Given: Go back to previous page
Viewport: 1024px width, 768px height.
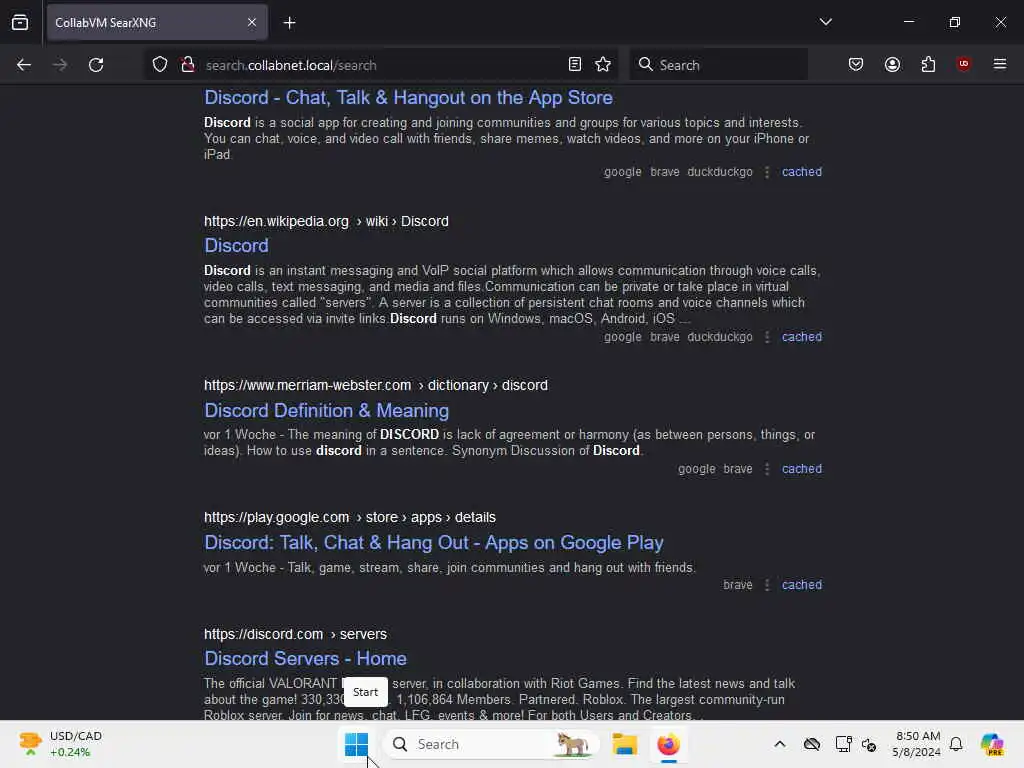Looking at the screenshot, I should tap(24, 65).
